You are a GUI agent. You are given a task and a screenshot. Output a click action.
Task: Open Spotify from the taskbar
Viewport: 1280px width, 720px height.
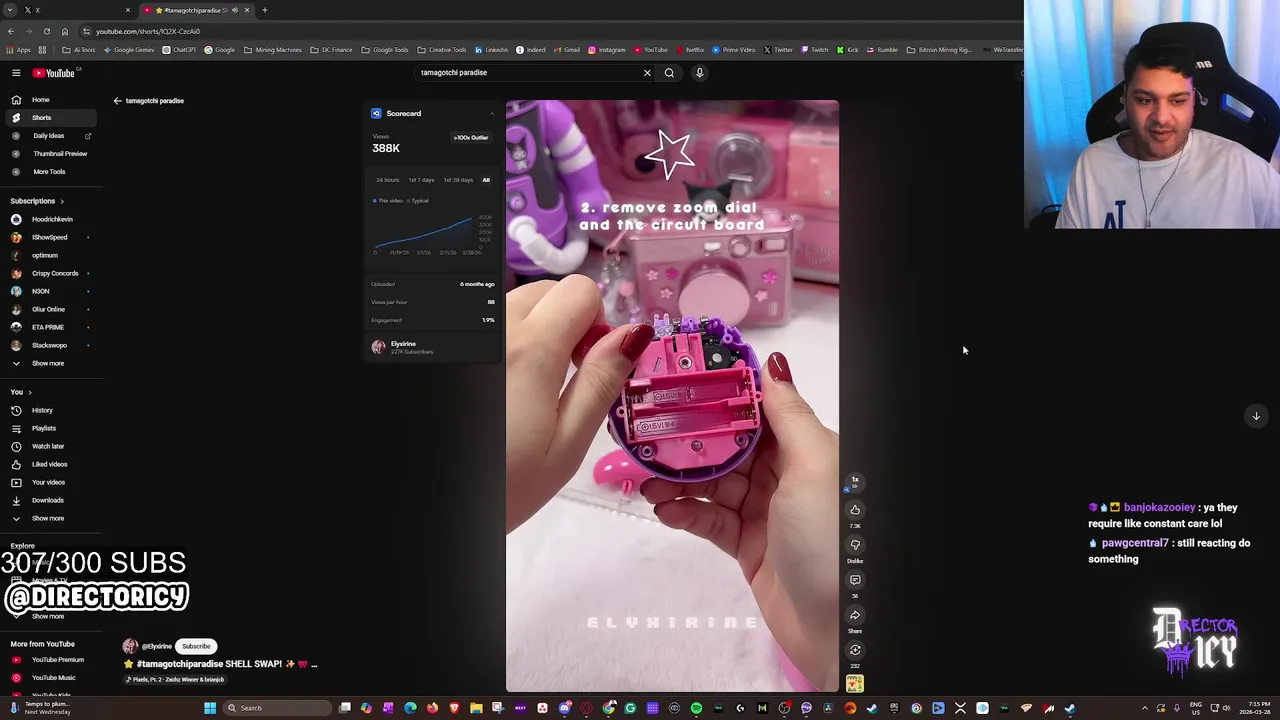pos(696,708)
